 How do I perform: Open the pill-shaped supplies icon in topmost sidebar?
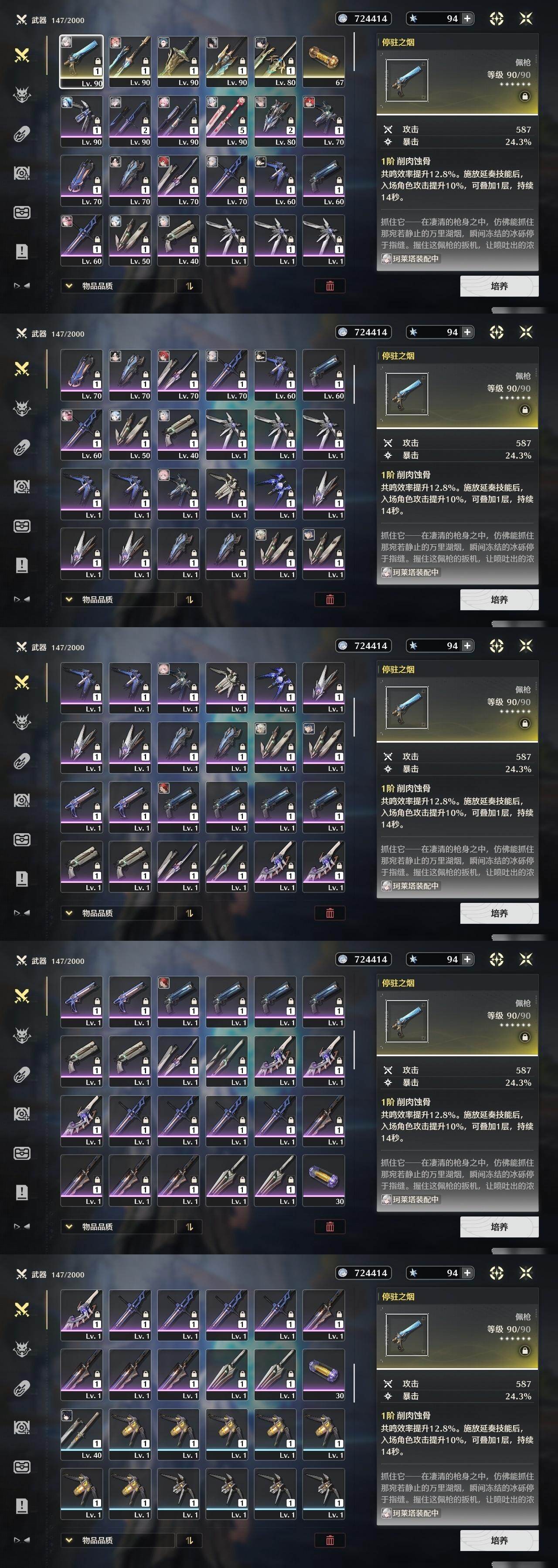pos(22,134)
